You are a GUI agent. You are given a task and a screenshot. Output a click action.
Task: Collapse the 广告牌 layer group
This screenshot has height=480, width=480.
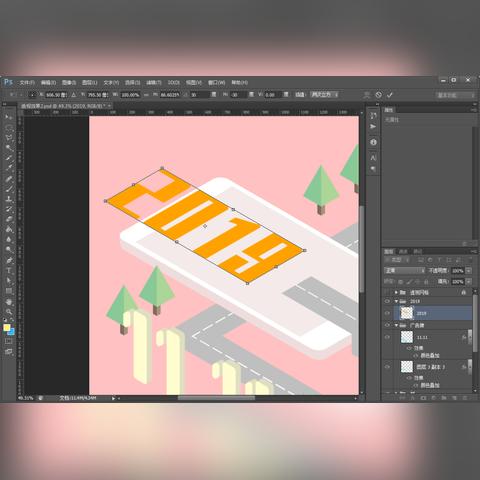(x=396, y=325)
